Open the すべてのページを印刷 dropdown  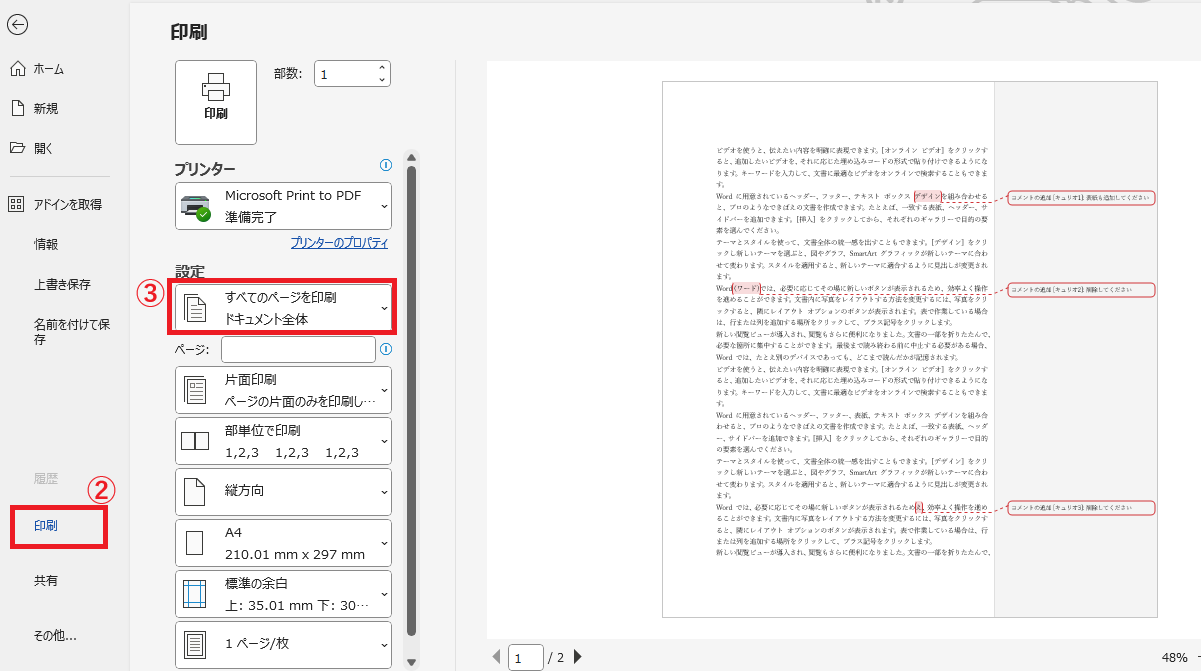(283, 308)
